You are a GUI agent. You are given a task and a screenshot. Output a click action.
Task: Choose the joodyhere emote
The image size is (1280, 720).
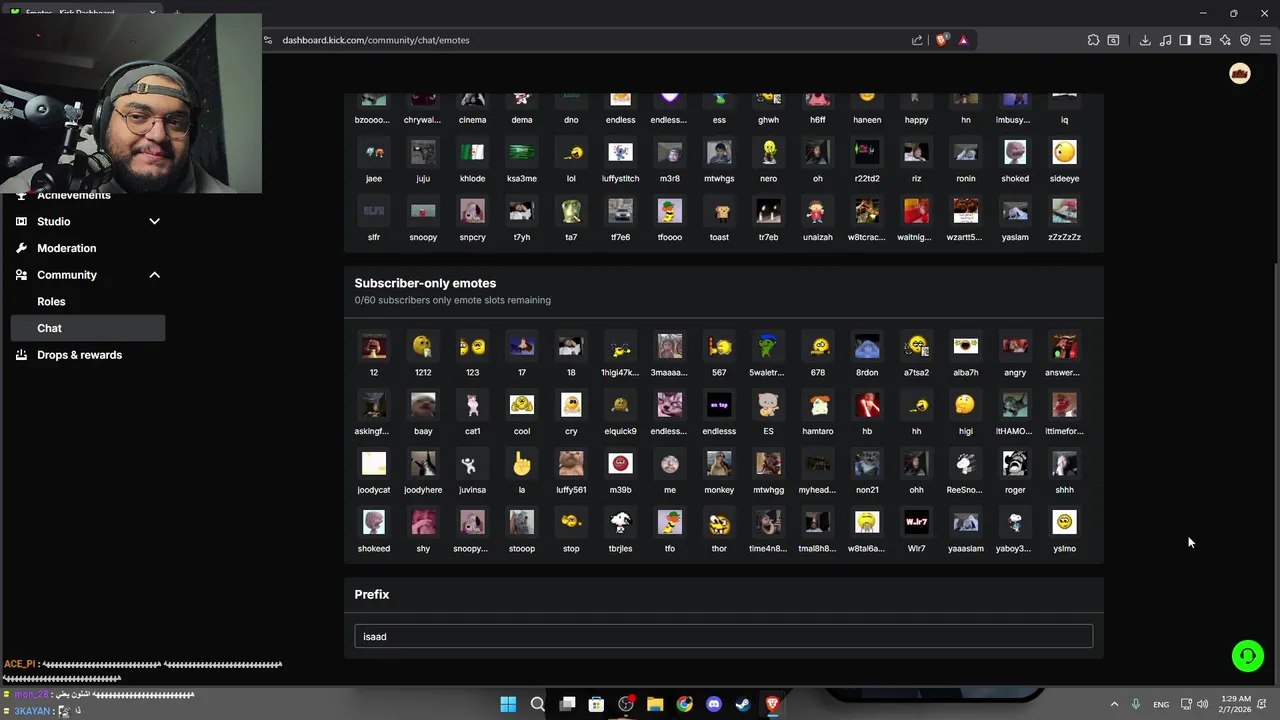coord(423,465)
